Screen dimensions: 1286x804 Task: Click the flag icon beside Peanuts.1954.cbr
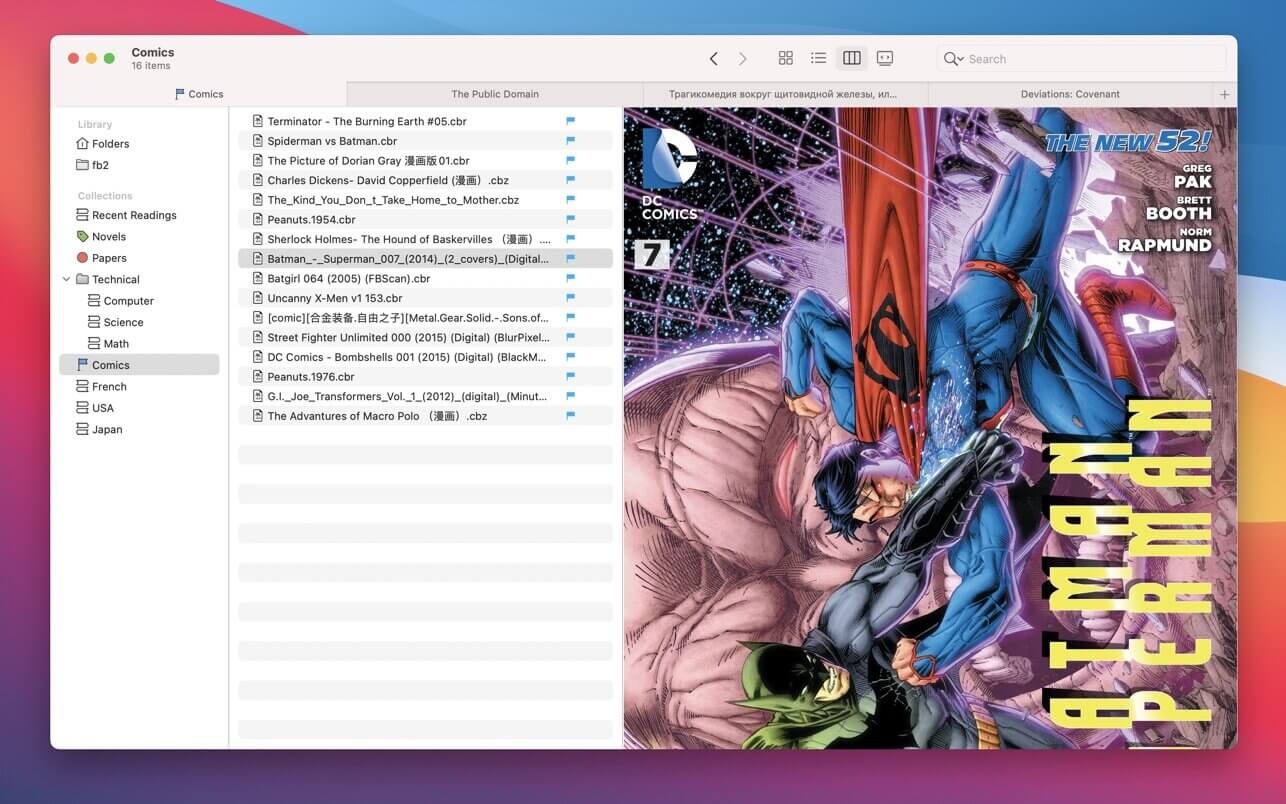pos(571,220)
